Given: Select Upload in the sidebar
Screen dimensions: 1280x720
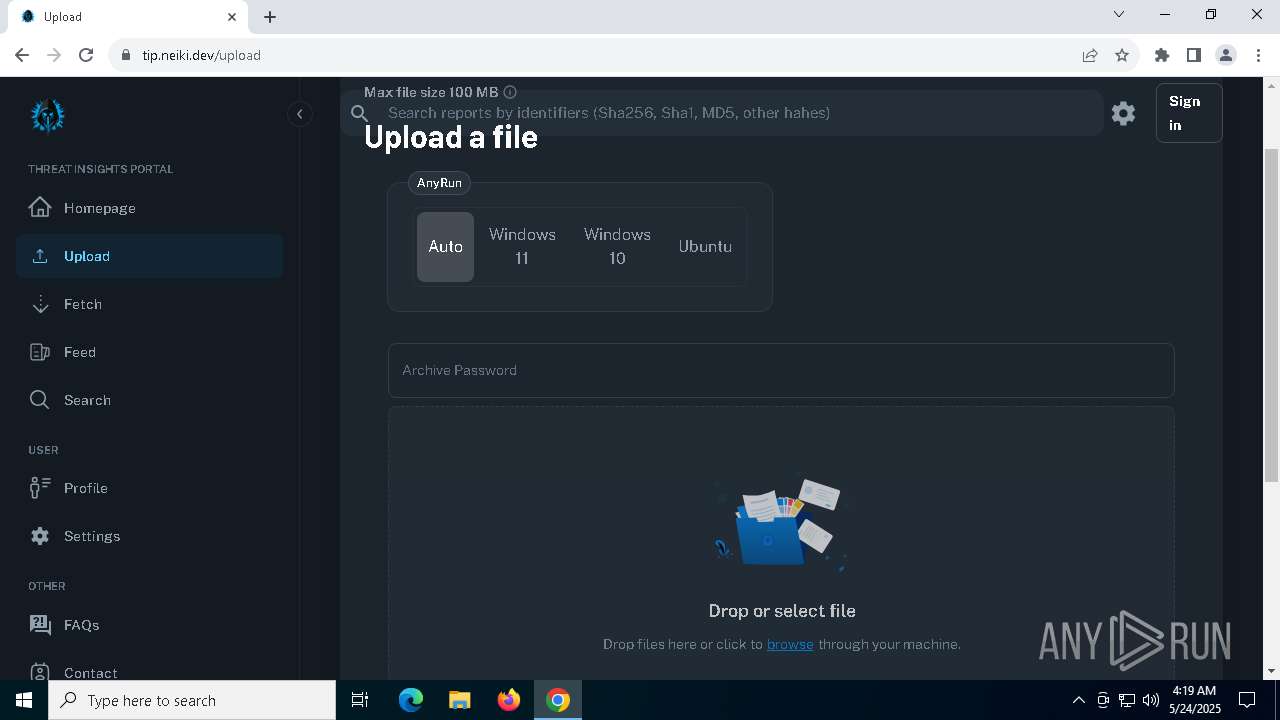Looking at the screenshot, I should [149, 256].
